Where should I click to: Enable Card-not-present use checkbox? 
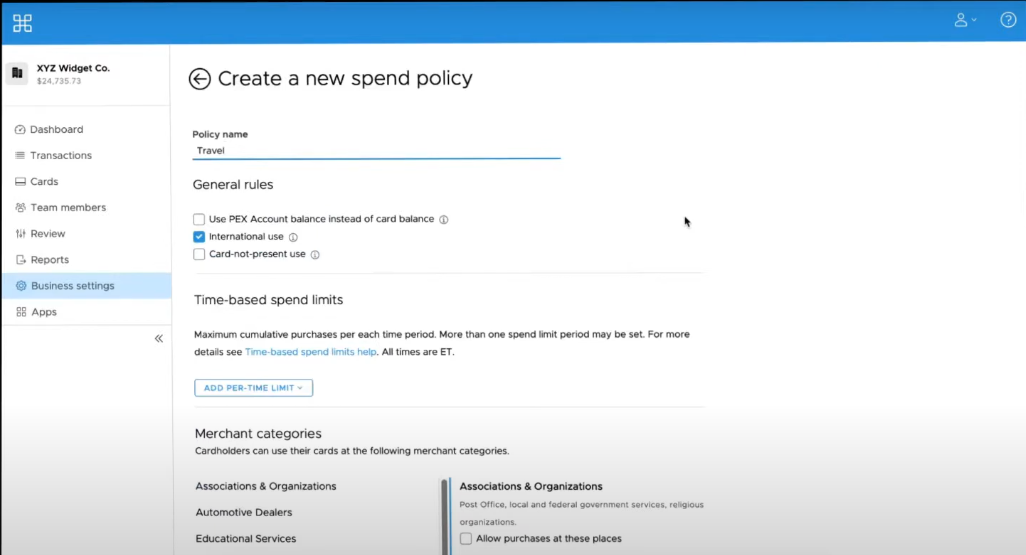click(199, 255)
